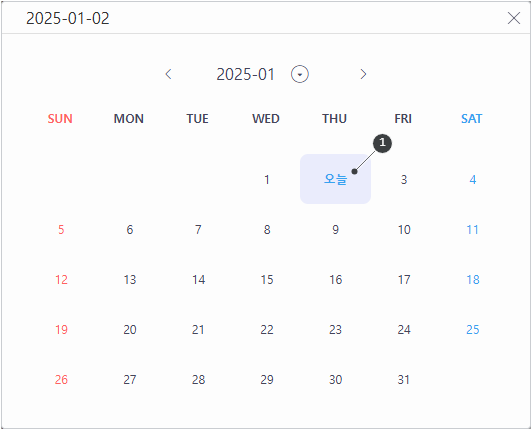Pick January 1 on the calendar

pos(267,179)
